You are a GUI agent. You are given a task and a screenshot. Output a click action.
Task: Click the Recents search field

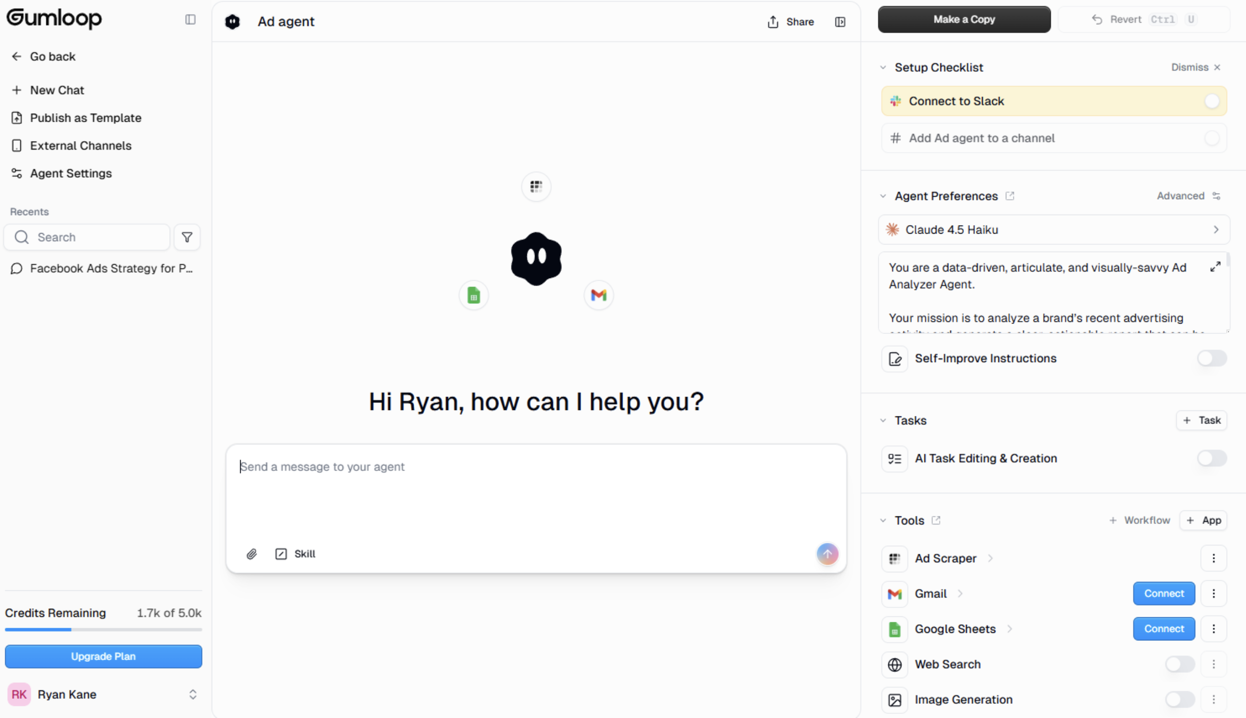click(x=87, y=237)
